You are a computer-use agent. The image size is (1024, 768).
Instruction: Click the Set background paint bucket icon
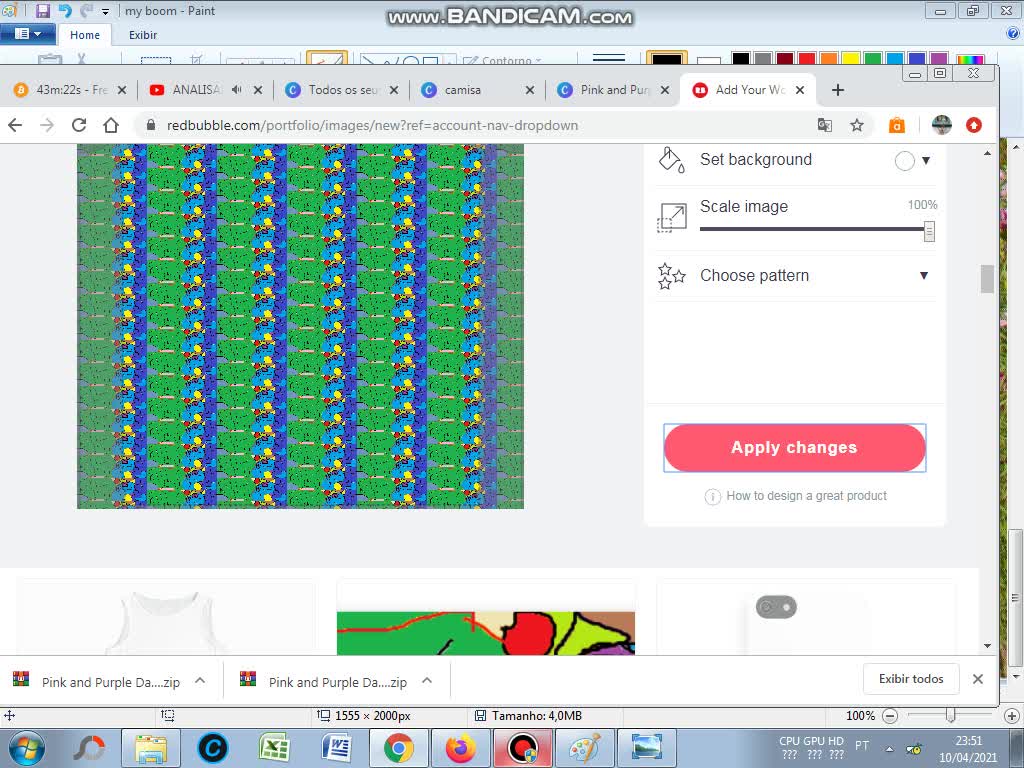(671, 160)
